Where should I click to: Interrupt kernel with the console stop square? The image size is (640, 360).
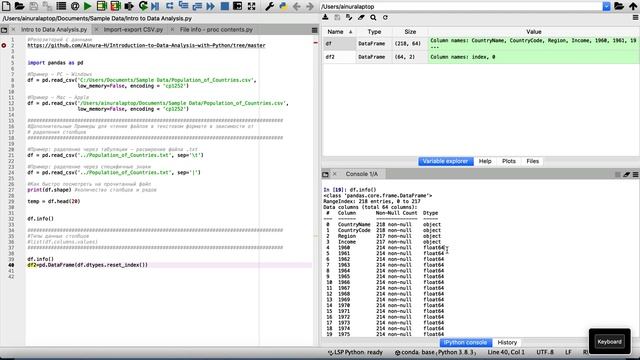(x=618, y=174)
